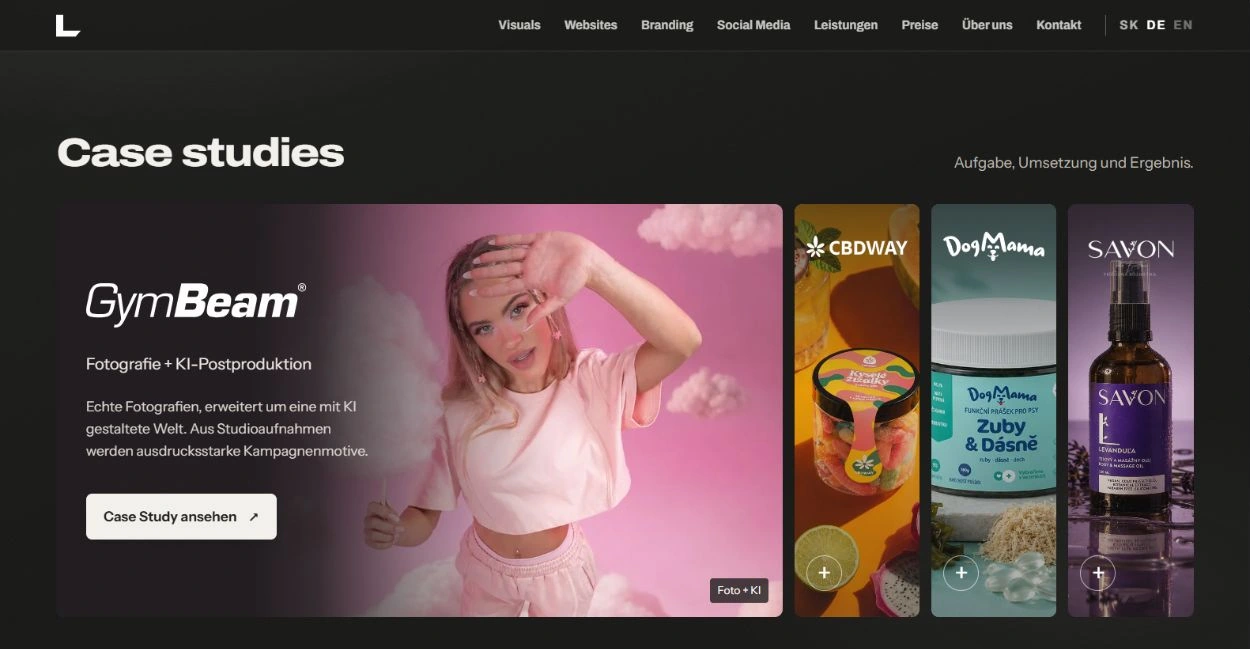Expand the SAVON card plus icon
Viewport: 1250px width, 649px height.
(x=1098, y=573)
